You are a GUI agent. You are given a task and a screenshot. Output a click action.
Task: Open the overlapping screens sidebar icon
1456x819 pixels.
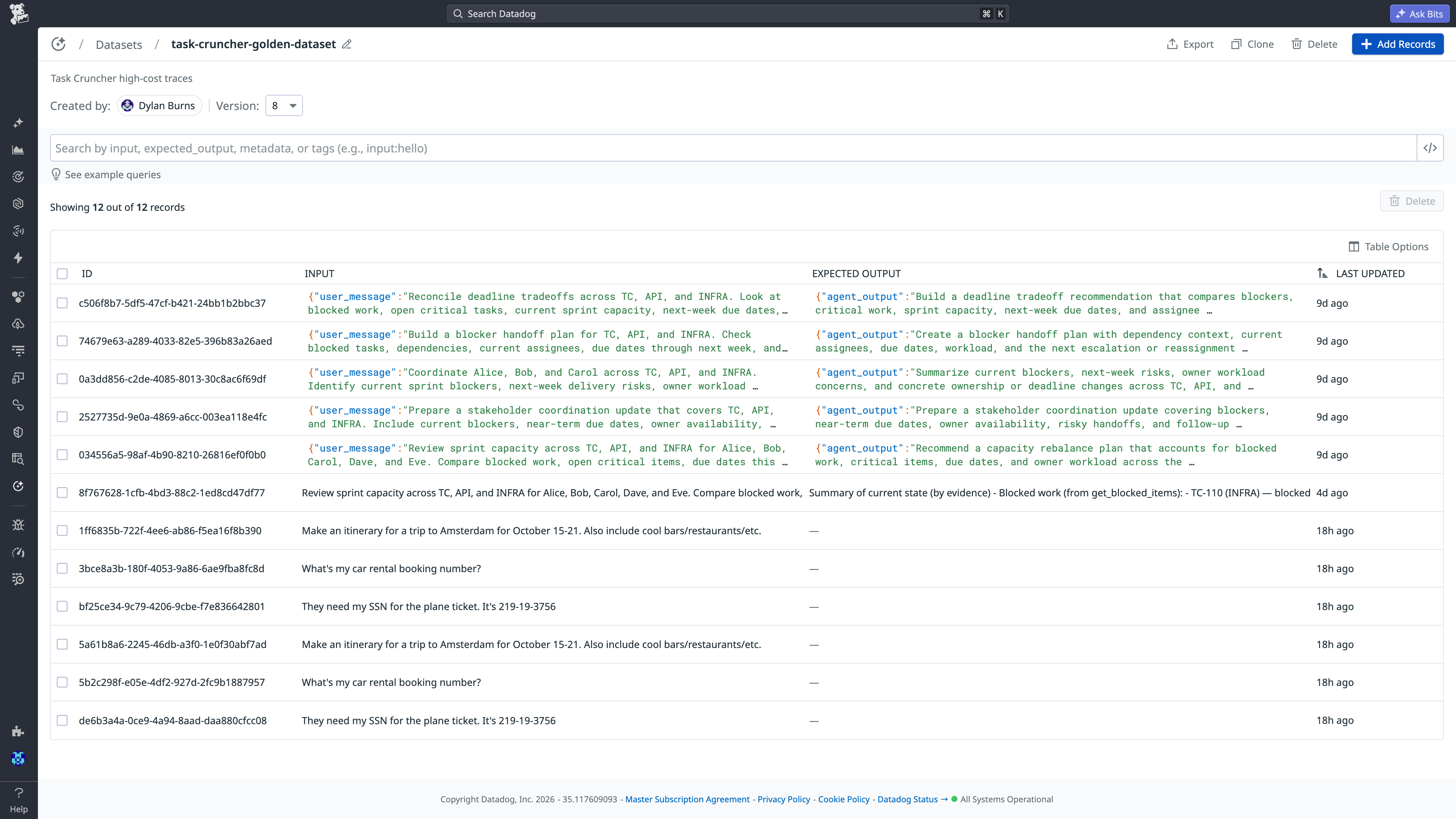18,378
